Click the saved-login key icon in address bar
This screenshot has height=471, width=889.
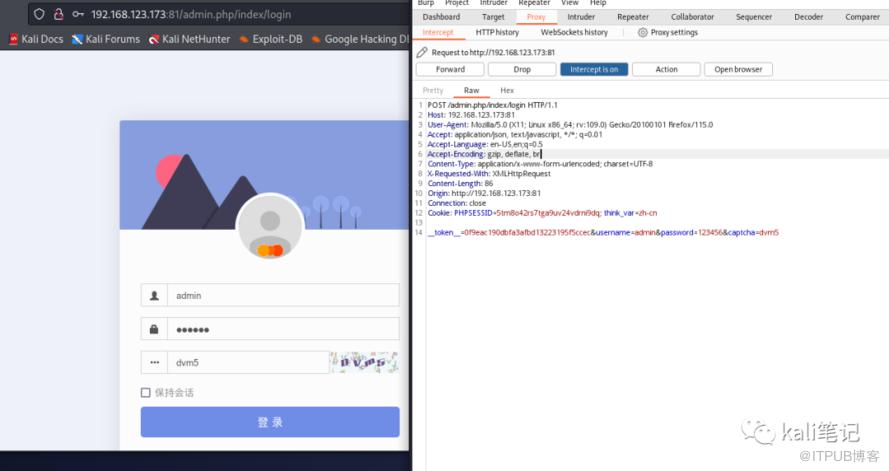[78, 14]
